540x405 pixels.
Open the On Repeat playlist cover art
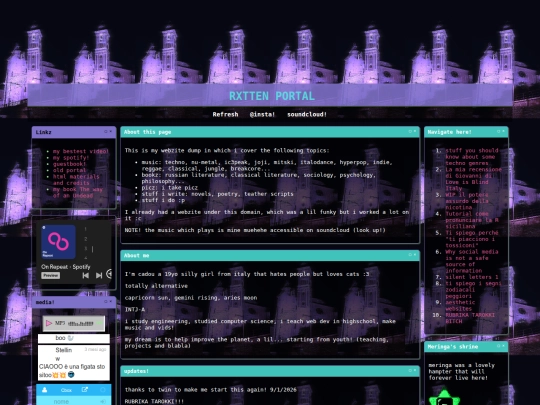(x=58, y=242)
